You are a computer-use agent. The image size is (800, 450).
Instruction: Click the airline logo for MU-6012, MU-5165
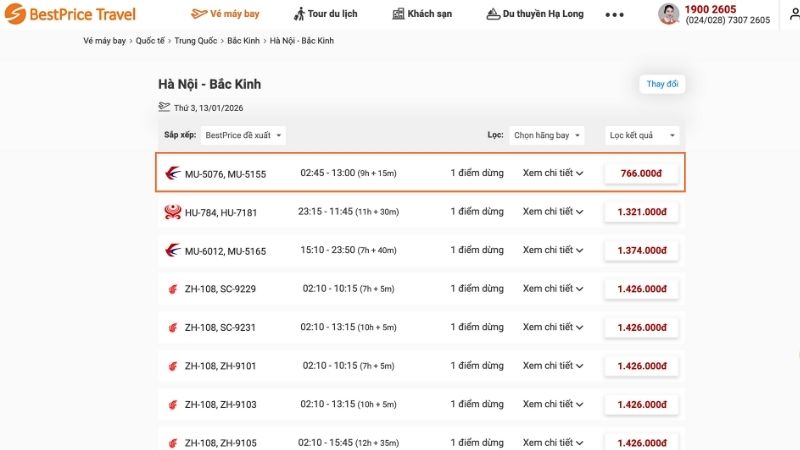click(173, 250)
